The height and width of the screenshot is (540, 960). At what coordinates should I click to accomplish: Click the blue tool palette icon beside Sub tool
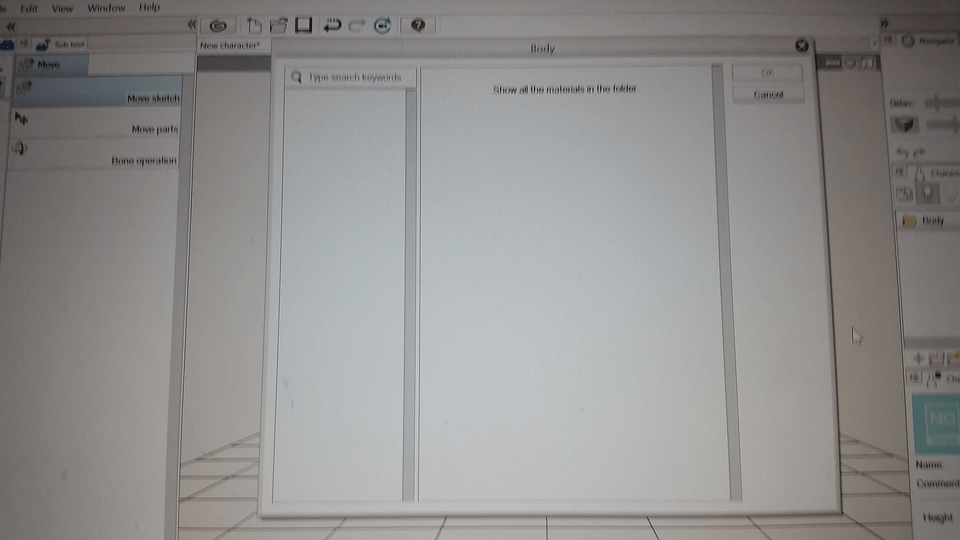[x=7, y=45]
